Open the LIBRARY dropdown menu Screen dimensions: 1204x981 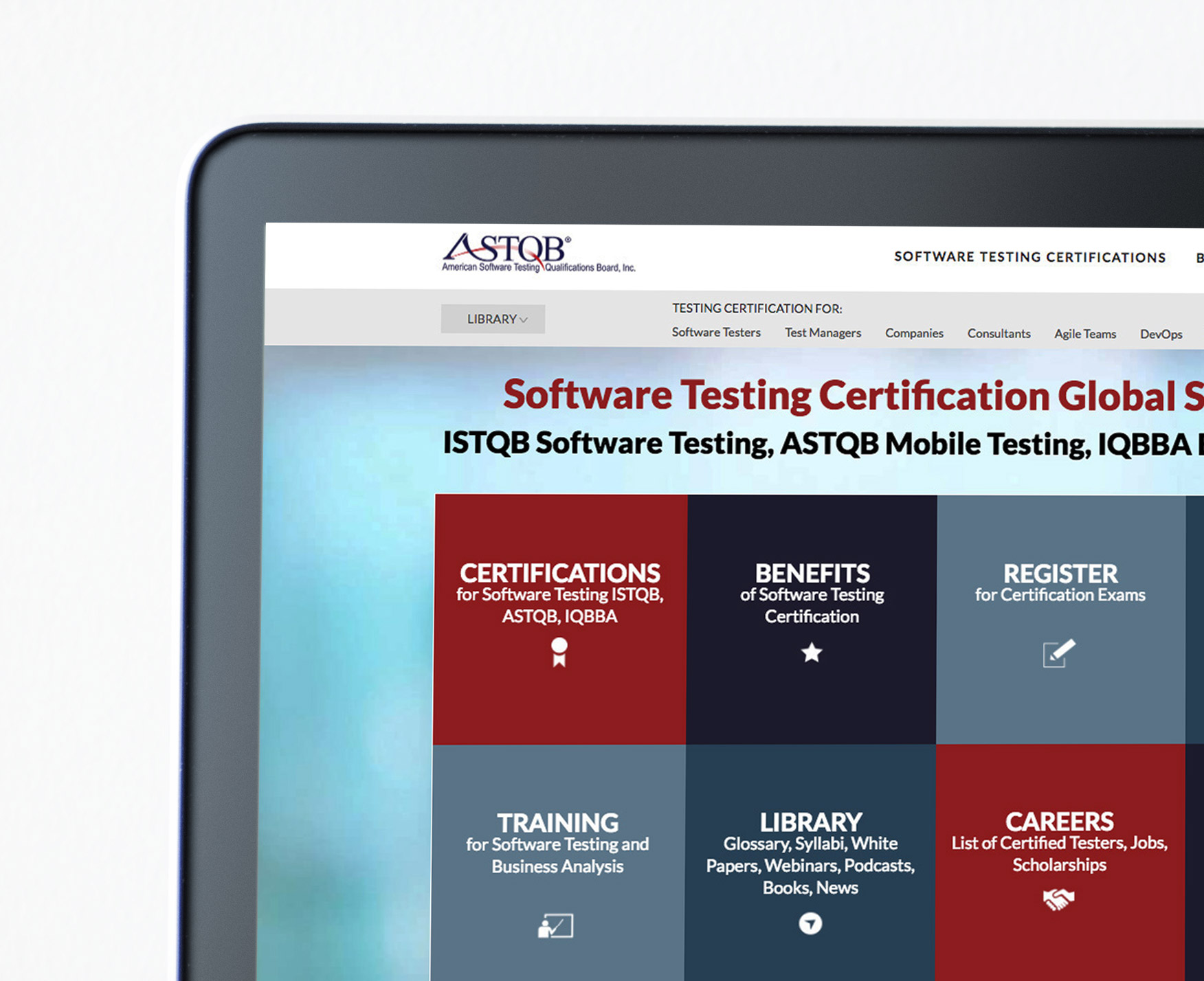coord(493,319)
